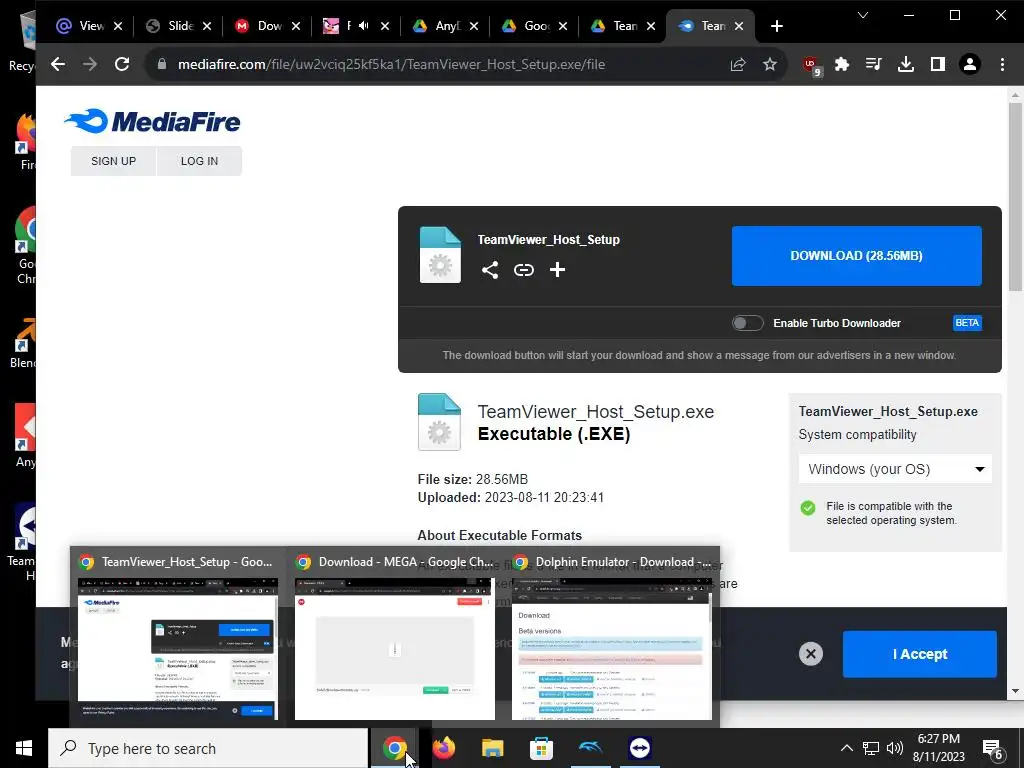Open a new browser tab
Screen dimensions: 1024x768
point(776,26)
